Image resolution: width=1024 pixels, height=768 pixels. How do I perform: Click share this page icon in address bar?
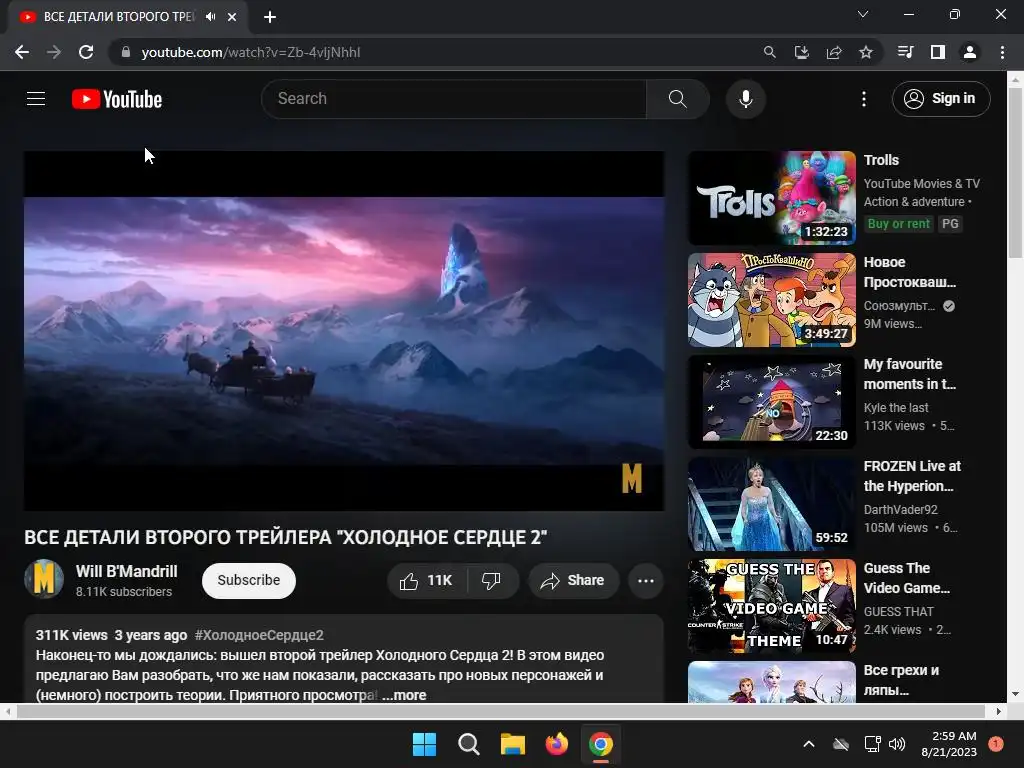(834, 52)
